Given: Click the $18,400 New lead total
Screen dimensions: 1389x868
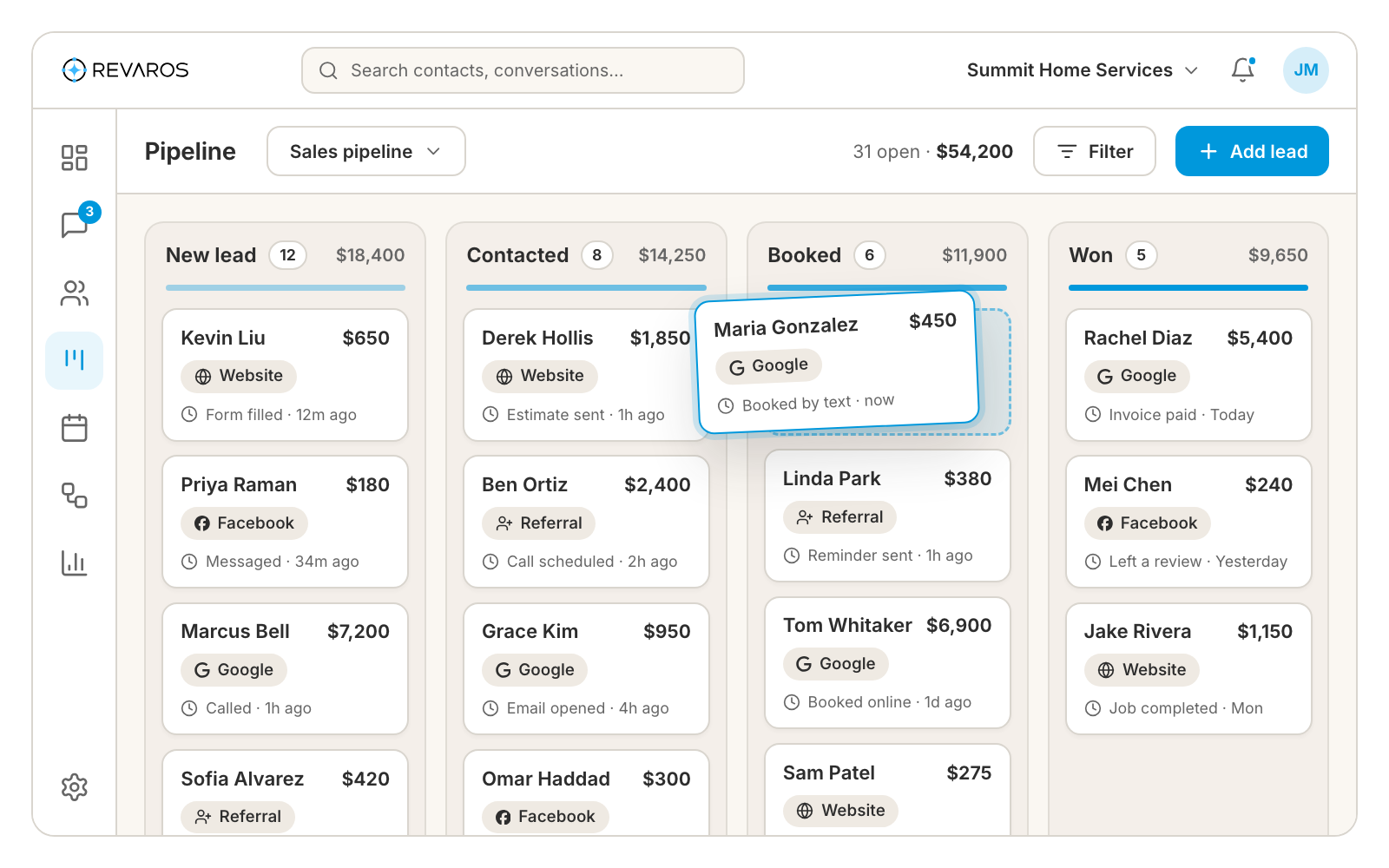Looking at the screenshot, I should pyautogui.click(x=371, y=255).
